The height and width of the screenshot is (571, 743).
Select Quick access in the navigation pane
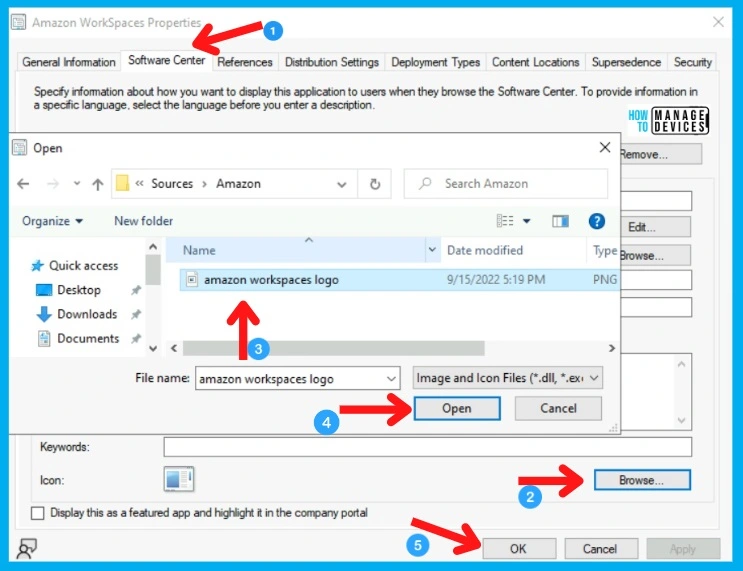point(75,266)
